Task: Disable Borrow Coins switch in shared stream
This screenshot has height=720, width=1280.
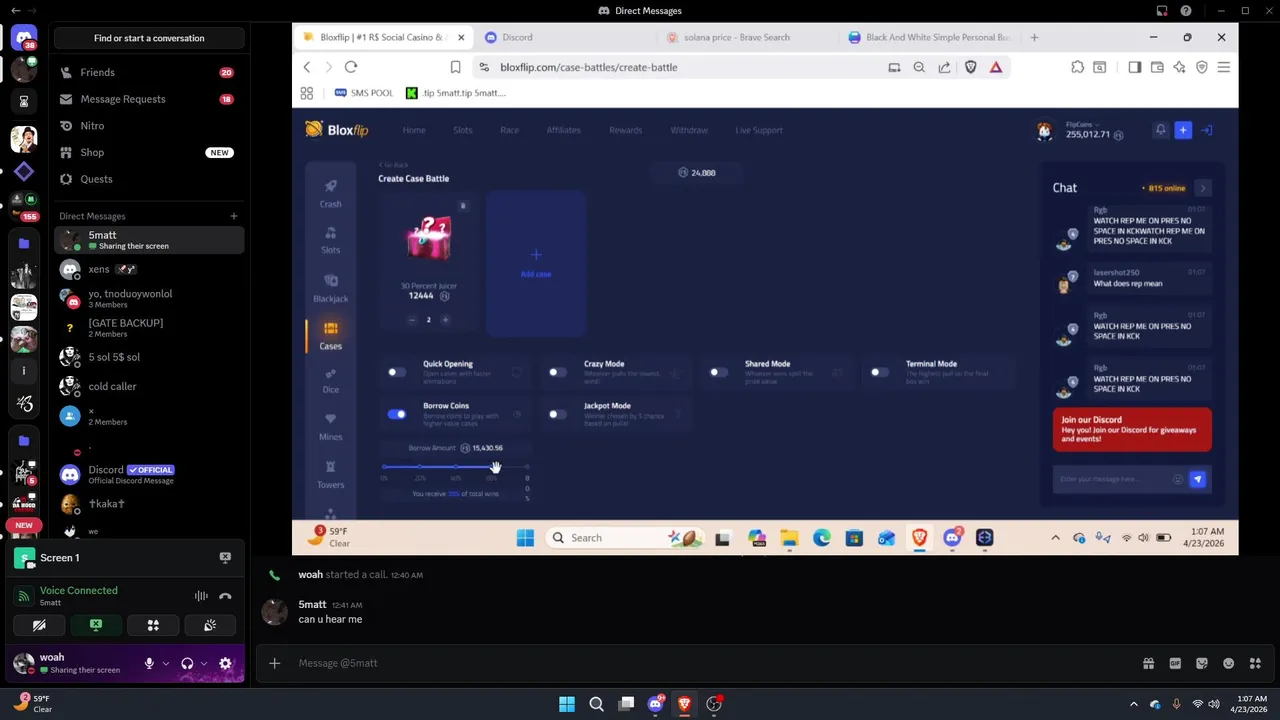Action: [x=397, y=414]
